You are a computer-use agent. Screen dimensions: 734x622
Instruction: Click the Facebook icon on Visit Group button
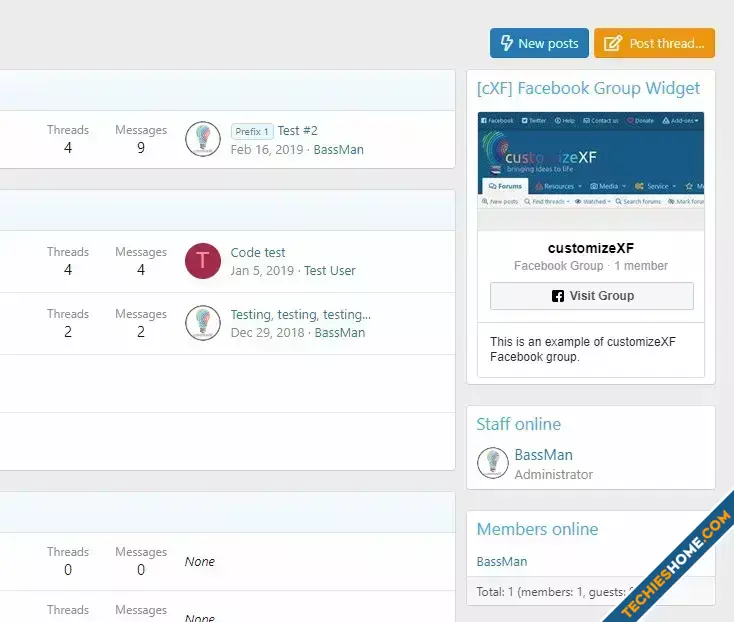point(558,296)
